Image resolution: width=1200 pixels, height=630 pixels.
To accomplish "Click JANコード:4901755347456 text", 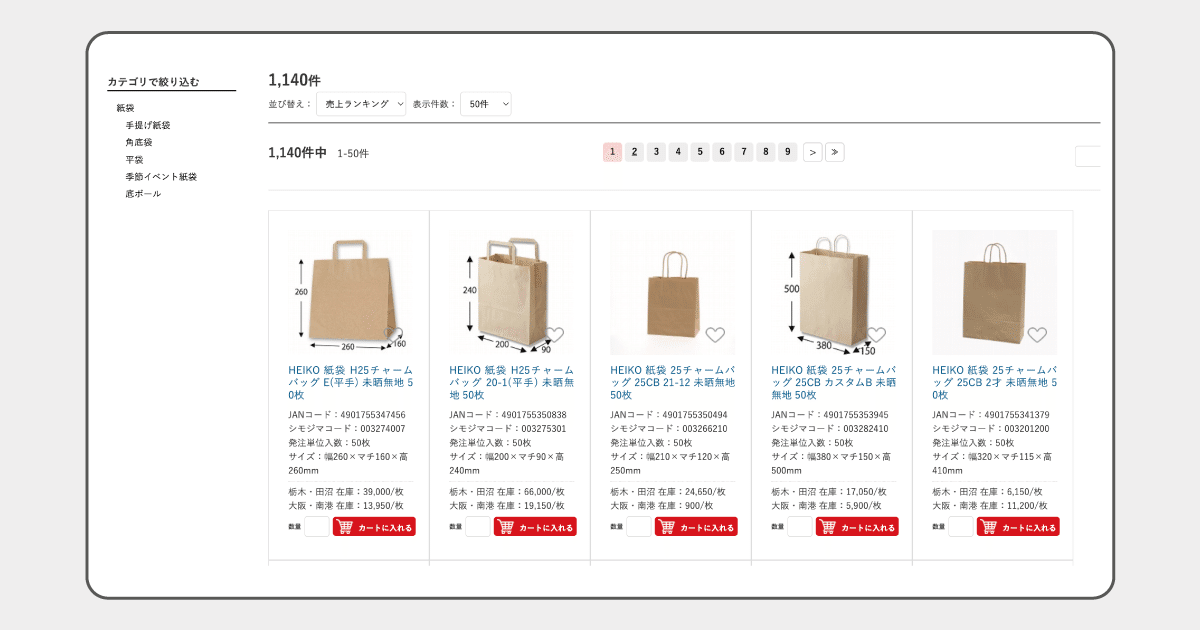I will click(x=347, y=415).
